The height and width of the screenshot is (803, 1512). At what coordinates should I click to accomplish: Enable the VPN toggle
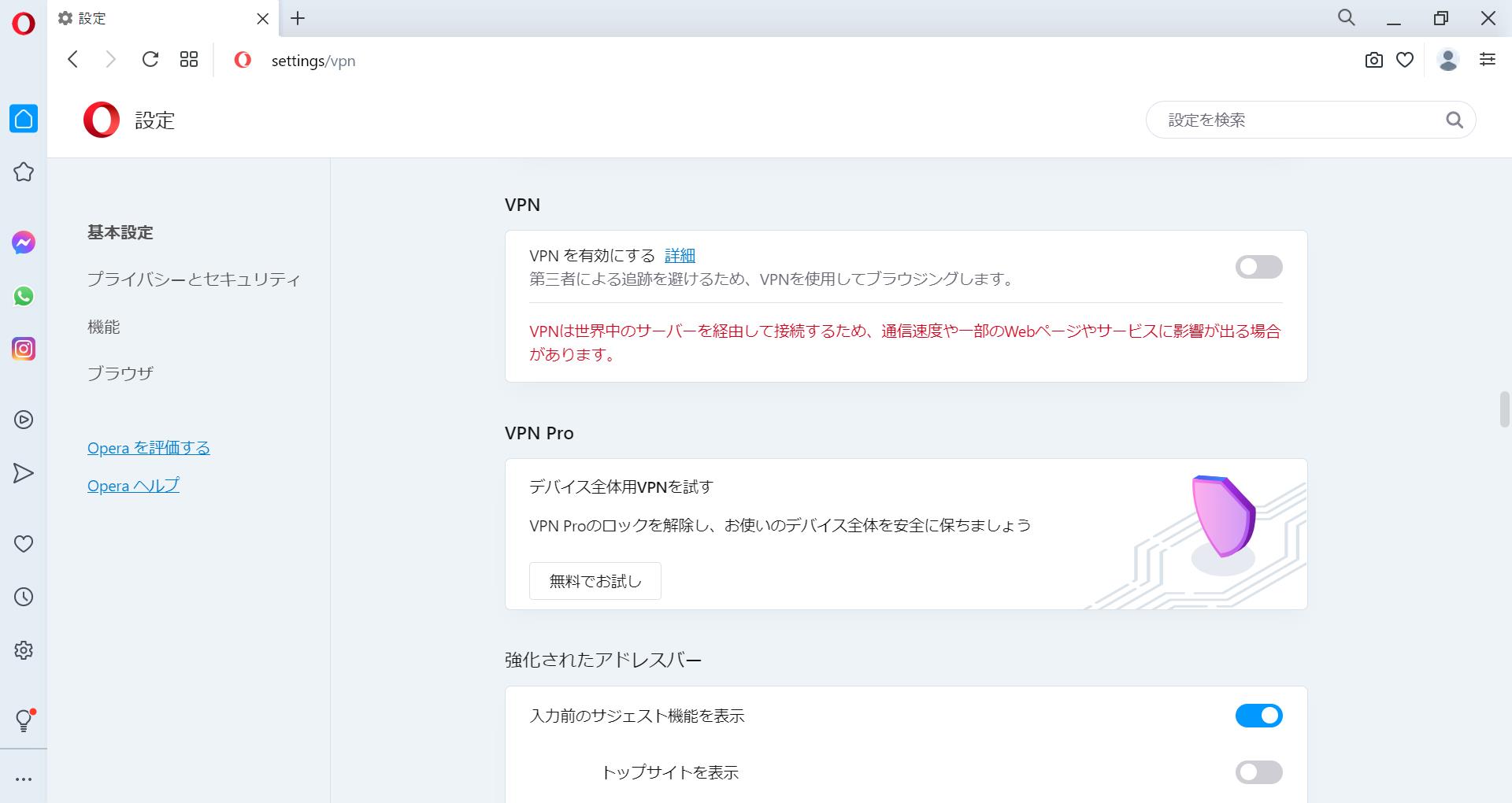[1258, 267]
